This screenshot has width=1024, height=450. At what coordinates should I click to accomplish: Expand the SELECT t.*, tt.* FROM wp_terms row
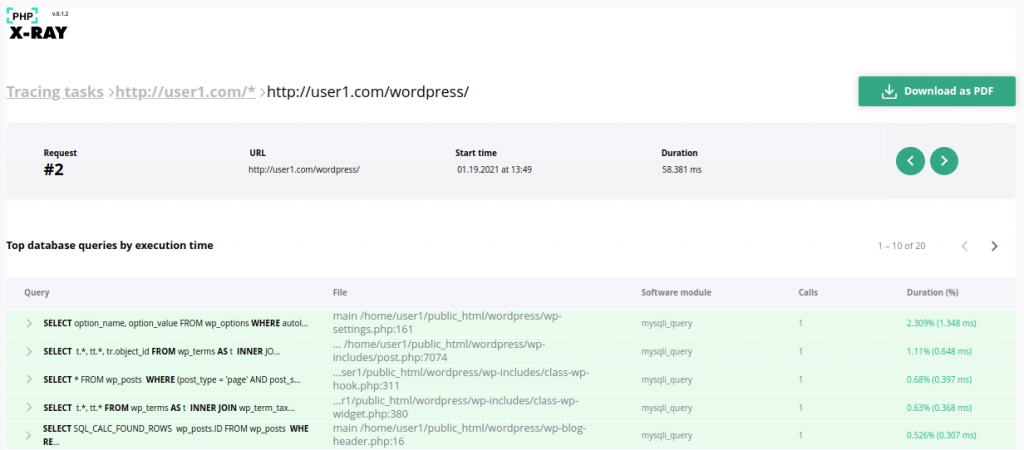29,408
